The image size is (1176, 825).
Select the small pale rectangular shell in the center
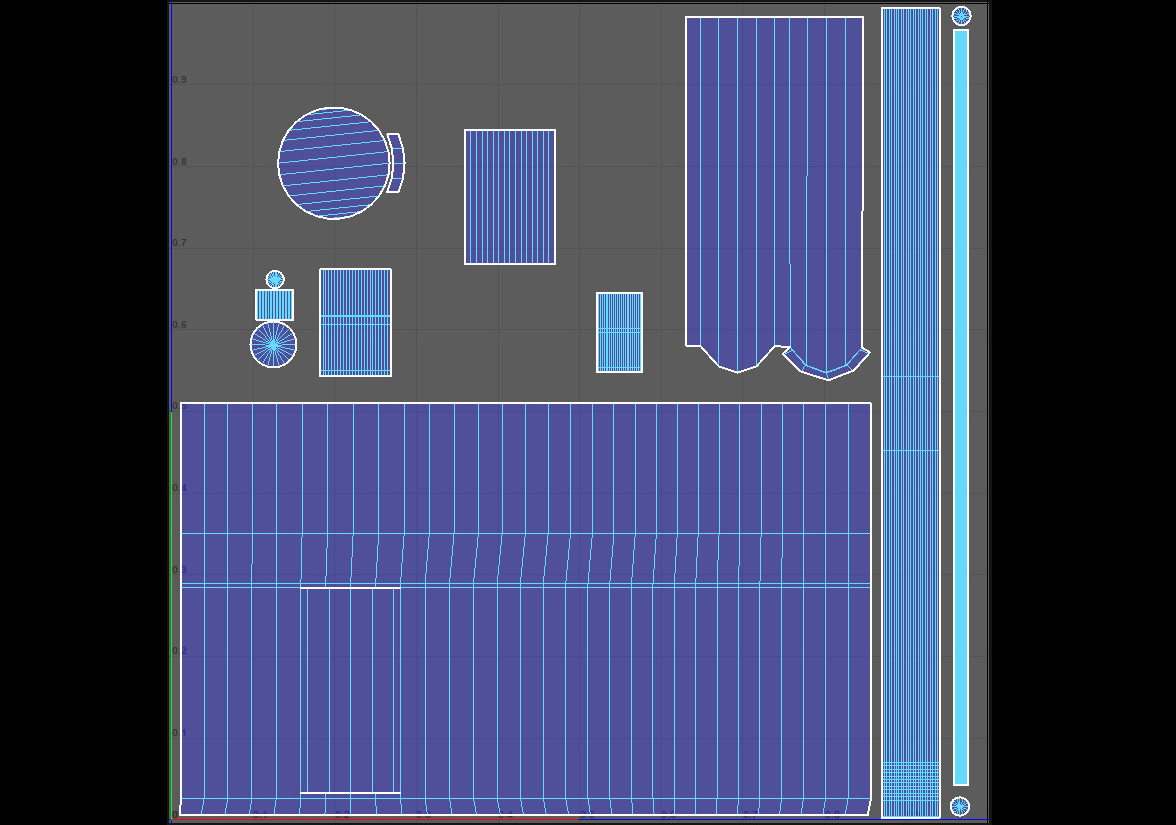click(619, 332)
